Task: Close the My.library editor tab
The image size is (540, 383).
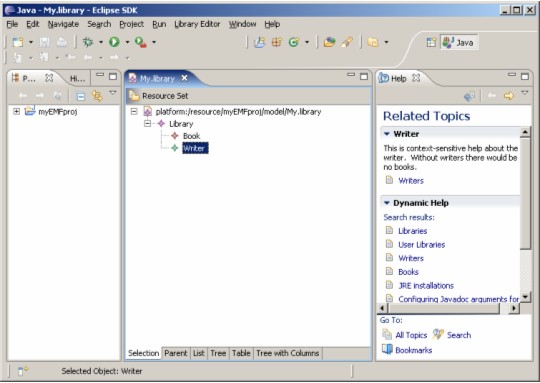Action: [x=185, y=78]
